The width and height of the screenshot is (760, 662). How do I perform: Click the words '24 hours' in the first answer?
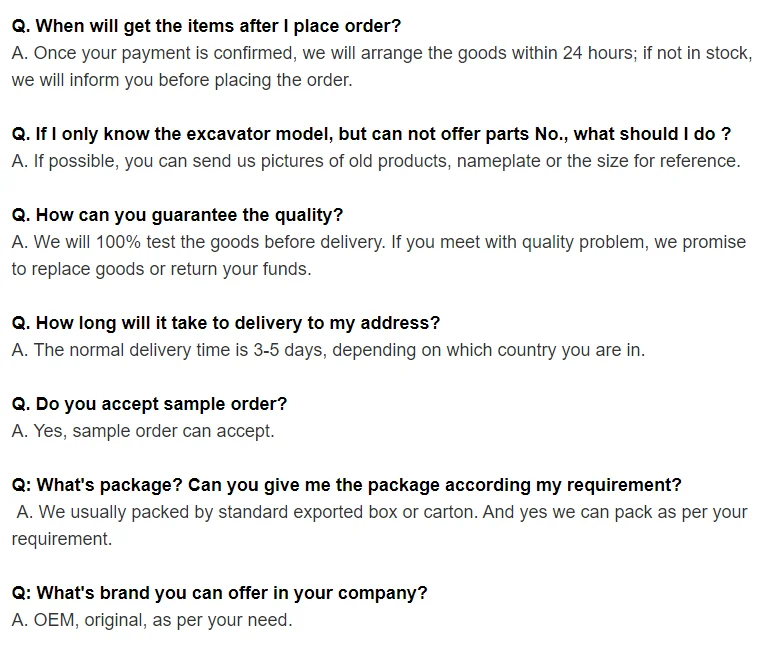tap(602, 53)
